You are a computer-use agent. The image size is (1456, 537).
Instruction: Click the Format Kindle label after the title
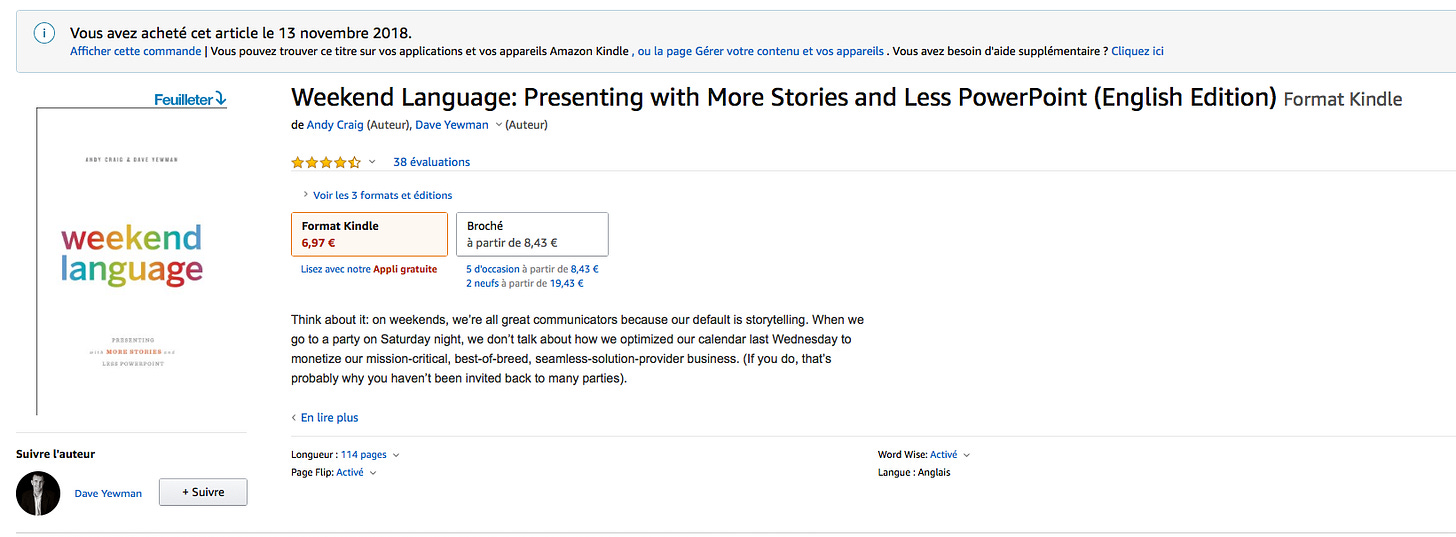(x=1343, y=99)
